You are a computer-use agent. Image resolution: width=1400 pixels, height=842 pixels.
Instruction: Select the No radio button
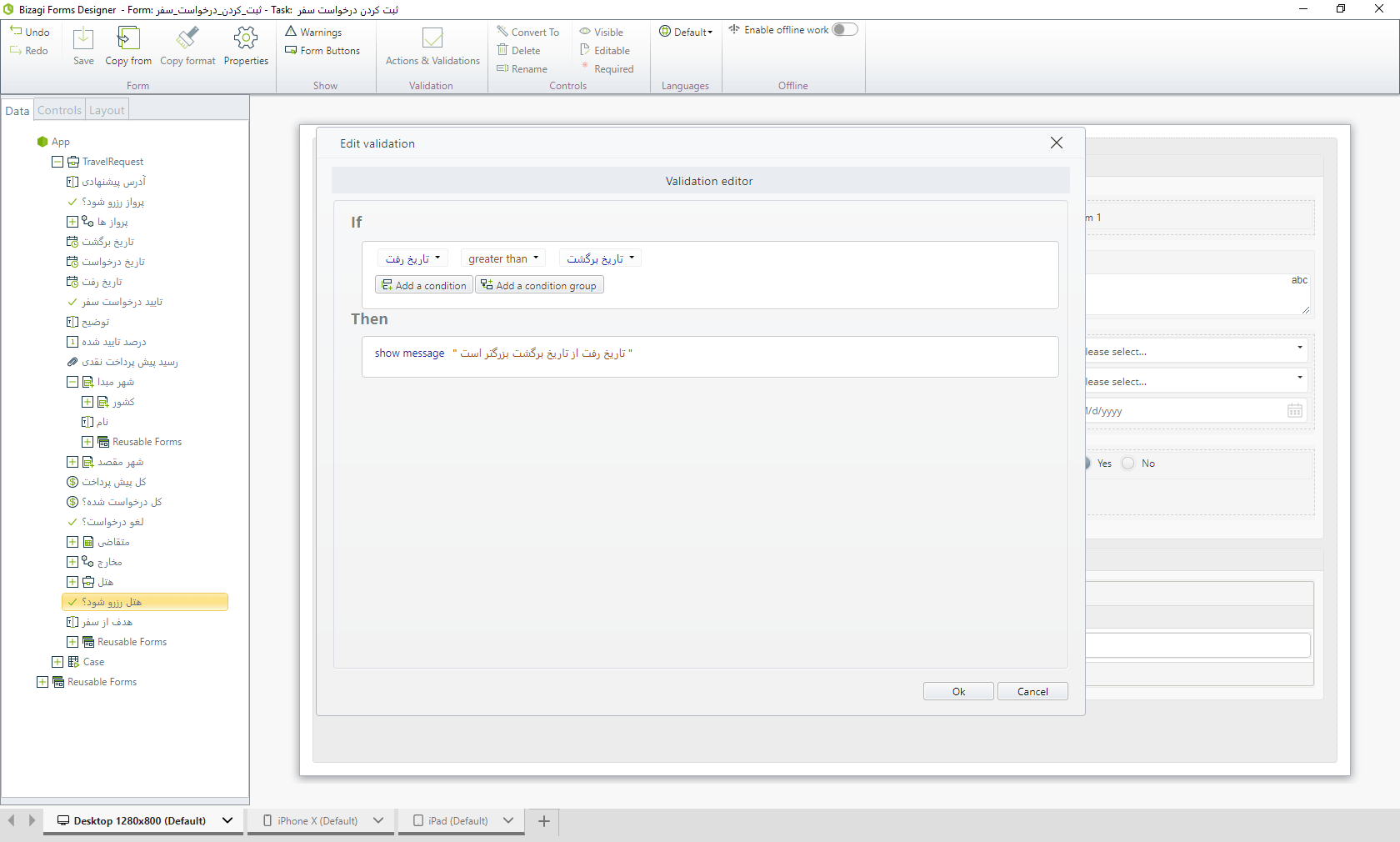coord(1128,464)
